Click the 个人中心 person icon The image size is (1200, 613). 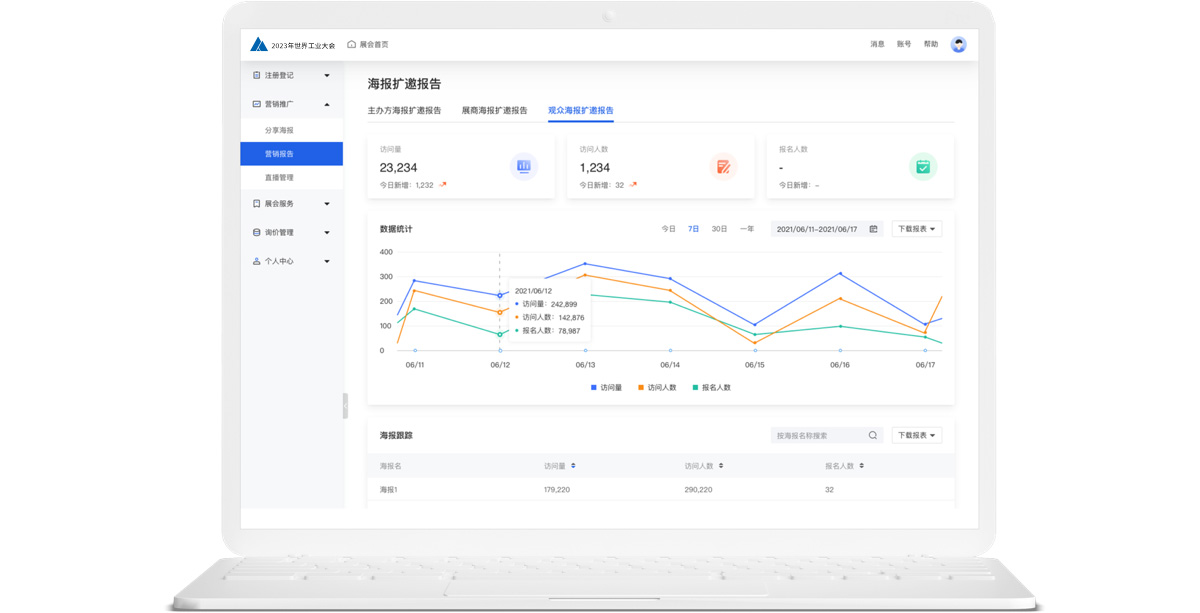pyautogui.click(x=257, y=261)
